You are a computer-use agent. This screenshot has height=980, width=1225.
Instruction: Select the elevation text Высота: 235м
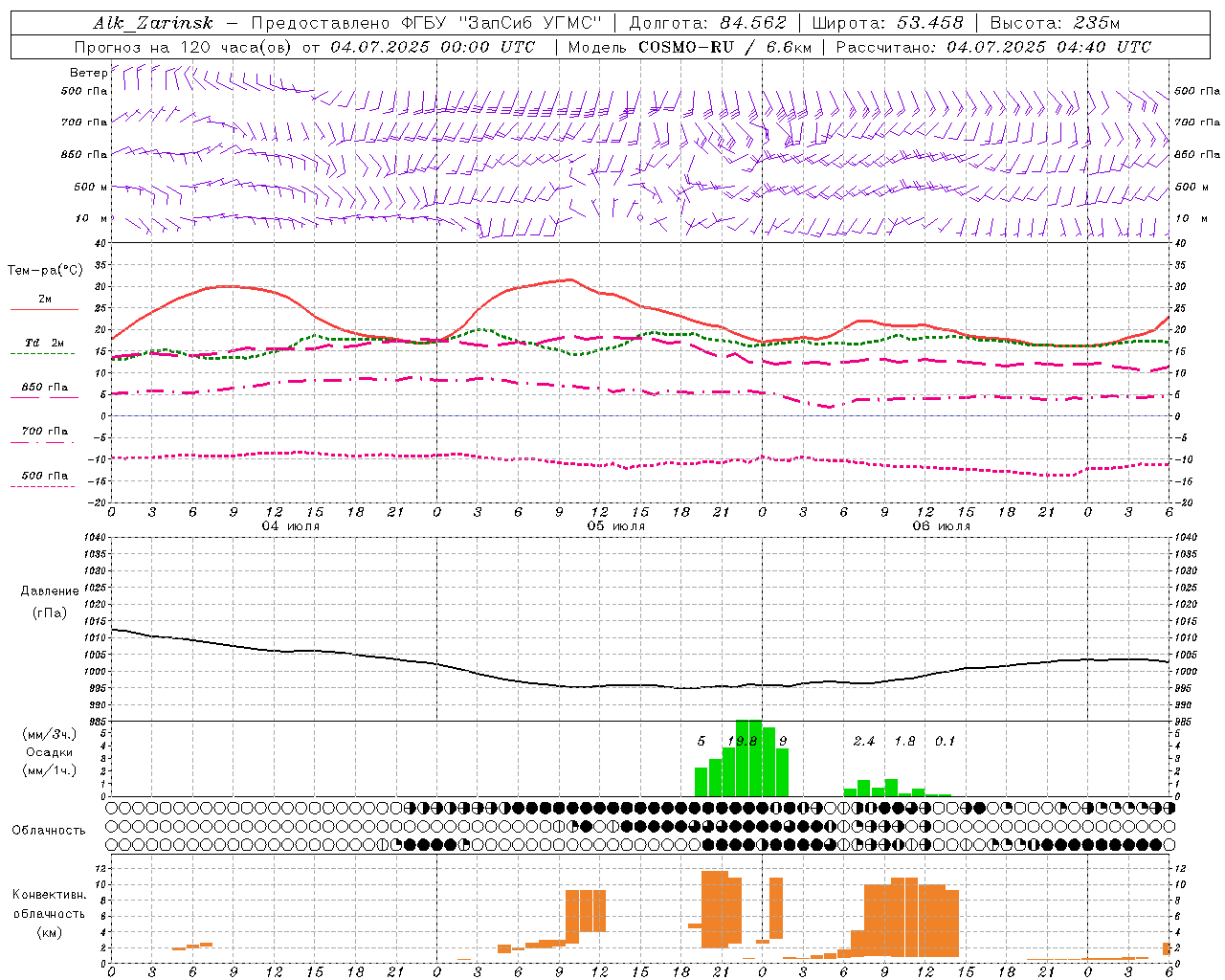coord(1055,24)
